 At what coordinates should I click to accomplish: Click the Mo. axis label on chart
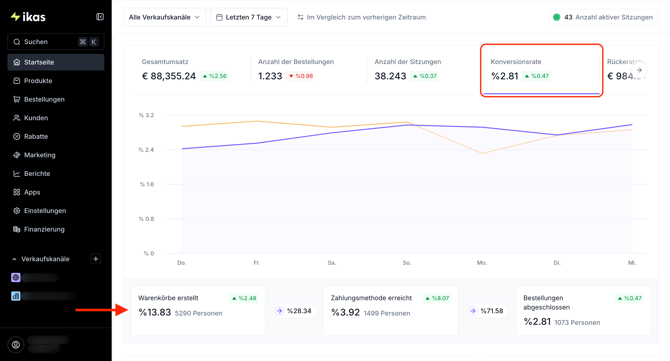click(482, 263)
